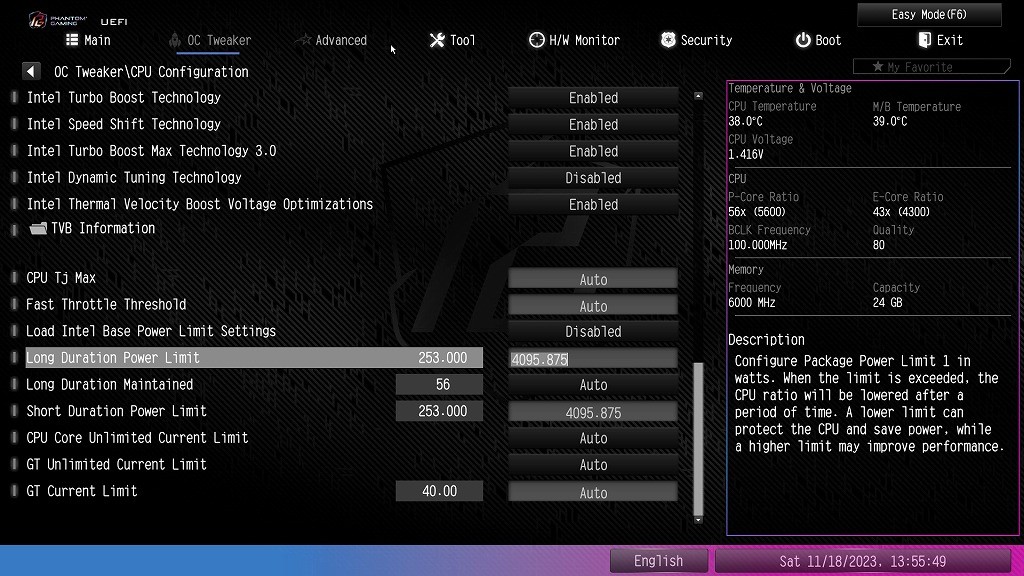
Task: Click the back arrow beside OC Tweaker path
Action: tap(31, 71)
